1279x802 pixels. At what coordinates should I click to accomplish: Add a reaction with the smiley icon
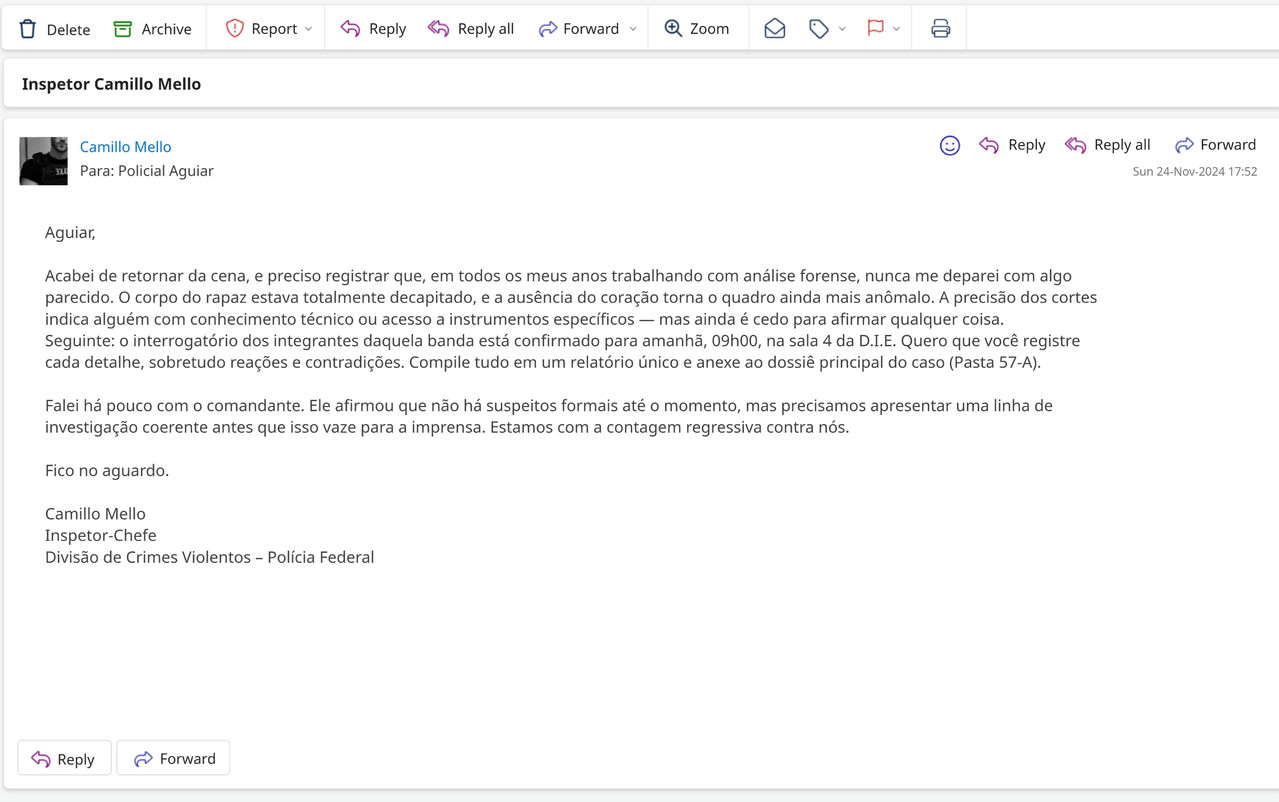[x=950, y=146]
